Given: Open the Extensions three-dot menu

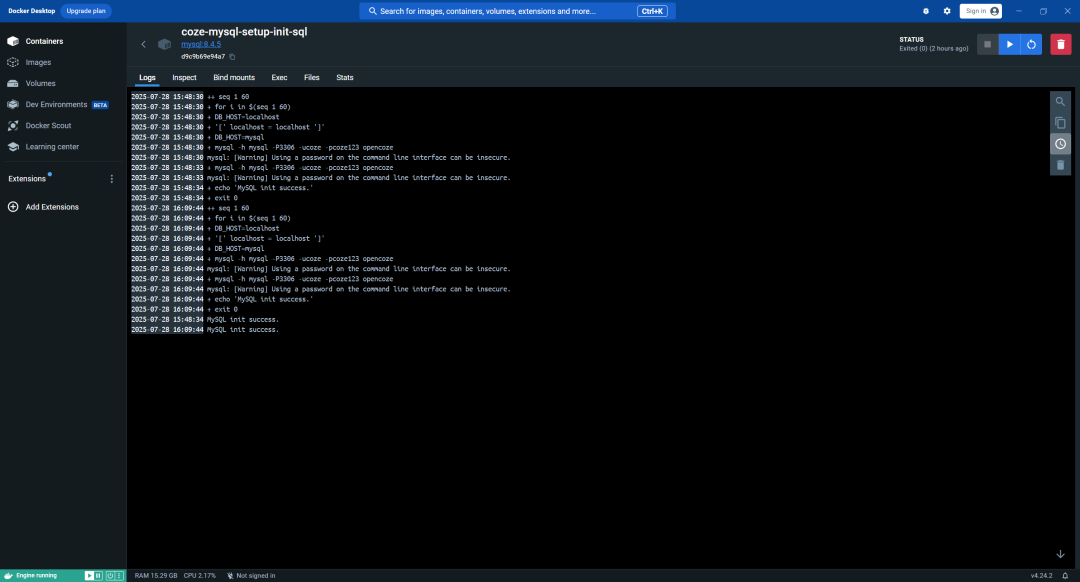Looking at the screenshot, I should pyautogui.click(x=112, y=179).
